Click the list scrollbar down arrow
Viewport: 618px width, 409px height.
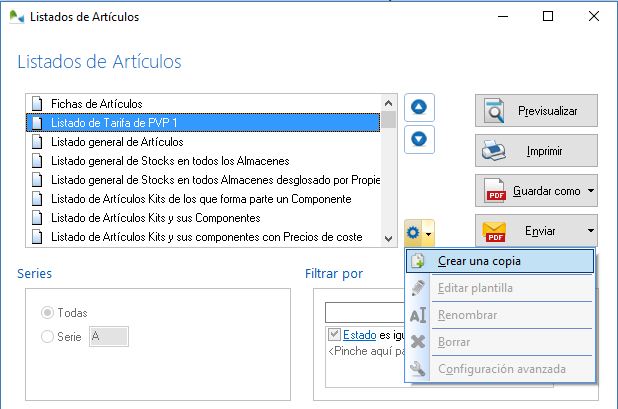point(389,238)
